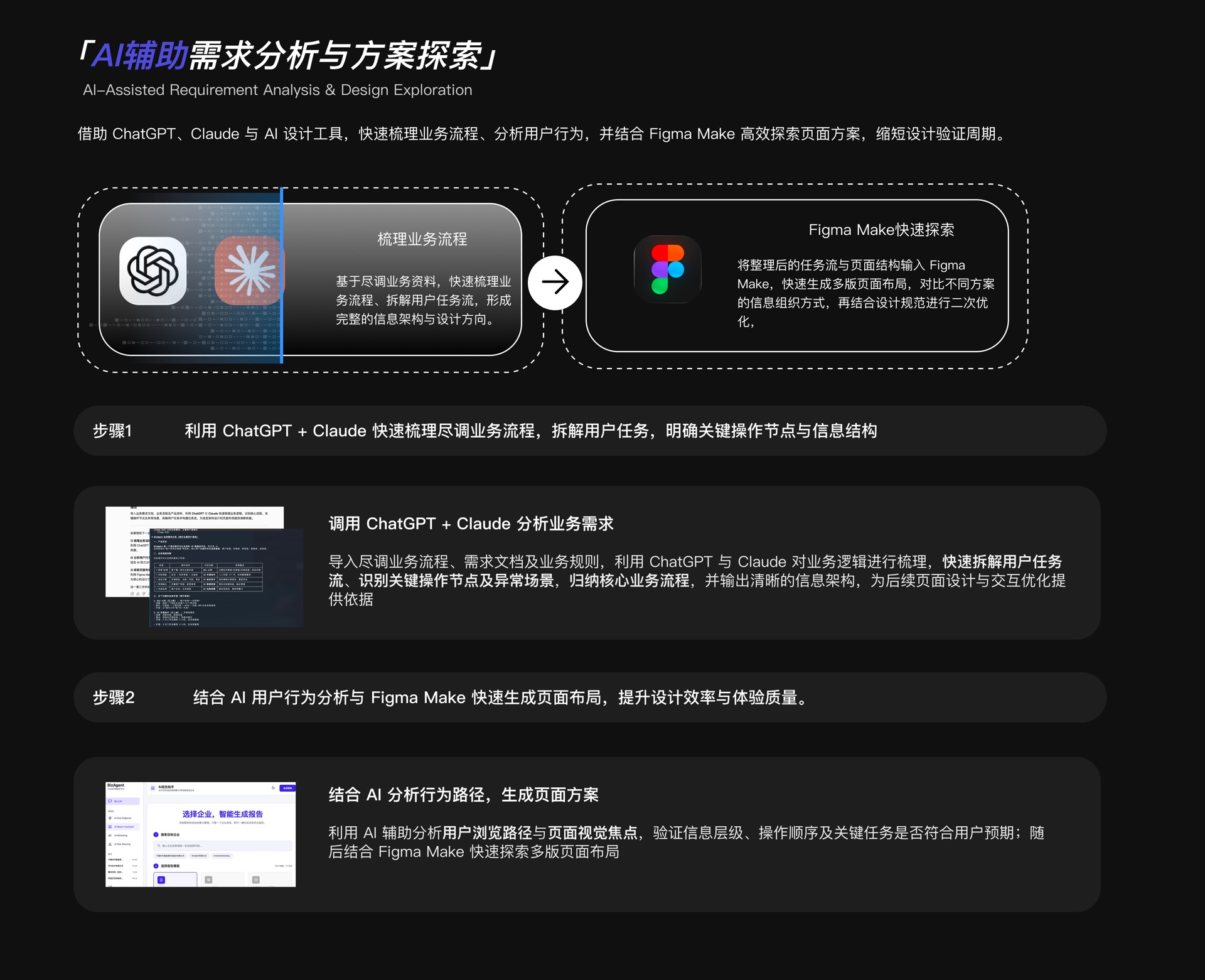
Task: Click the description '基于尽调业务资料，快速梳理业务流程'
Action: coord(424,300)
